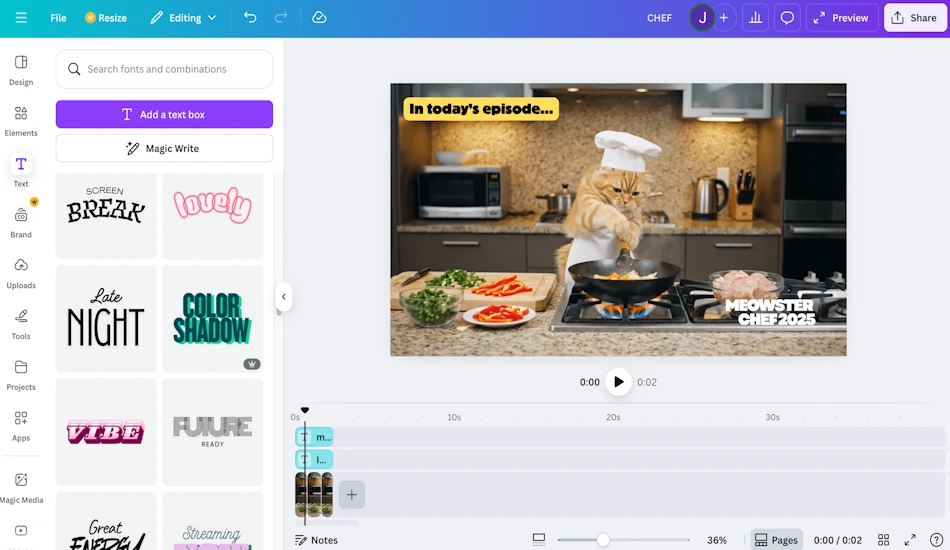The width and height of the screenshot is (950, 550).
Task: Click the cloud save status icon
Action: tap(319, 18)
